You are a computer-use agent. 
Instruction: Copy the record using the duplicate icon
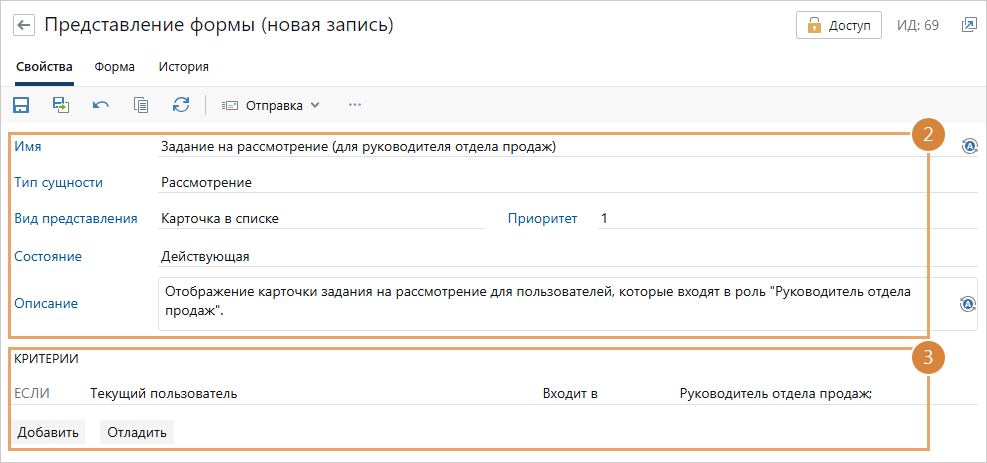pyautogui.click(x=141, y=105)
